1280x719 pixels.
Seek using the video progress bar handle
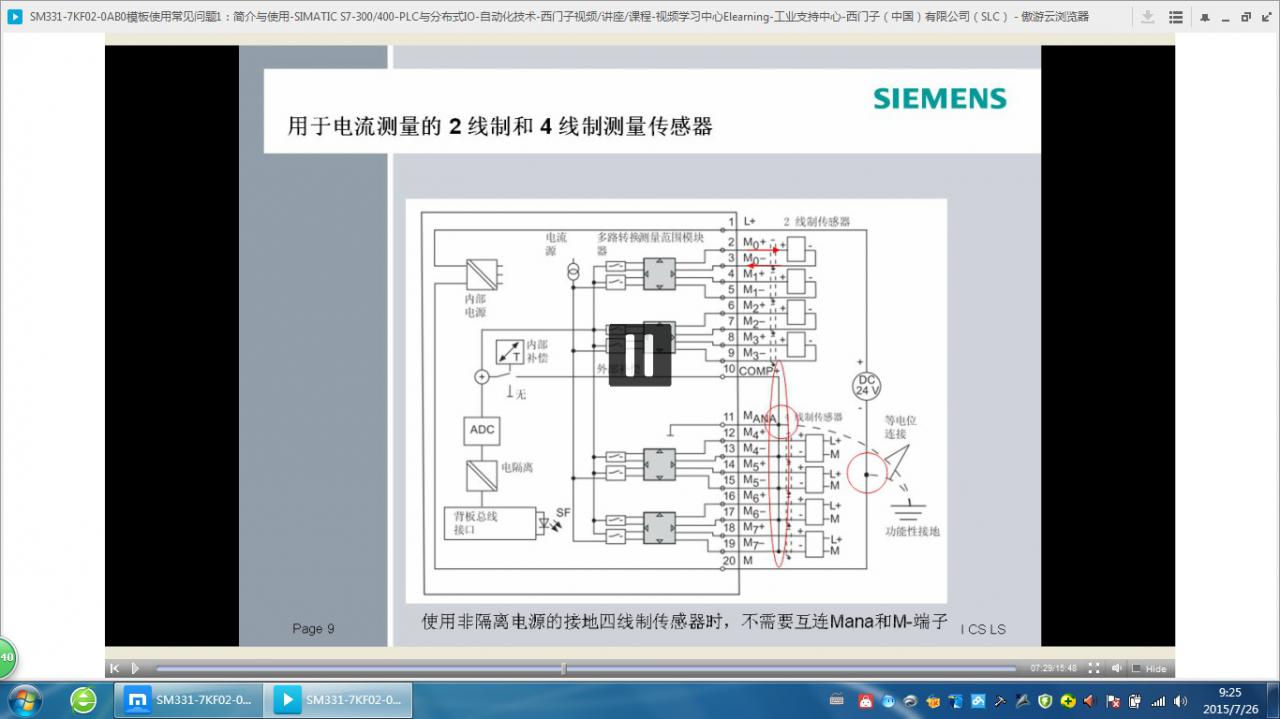[564, 668]
